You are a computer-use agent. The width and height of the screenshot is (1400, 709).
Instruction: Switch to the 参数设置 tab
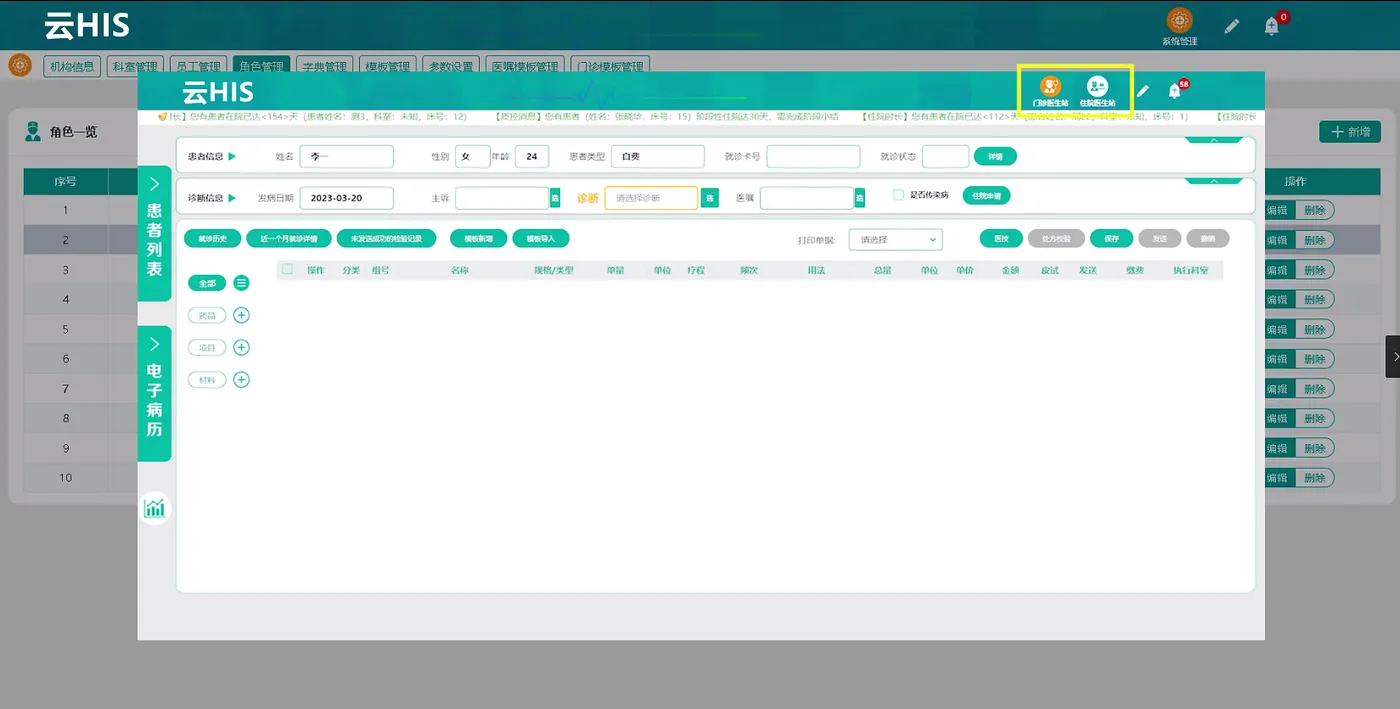coord(450,66)
